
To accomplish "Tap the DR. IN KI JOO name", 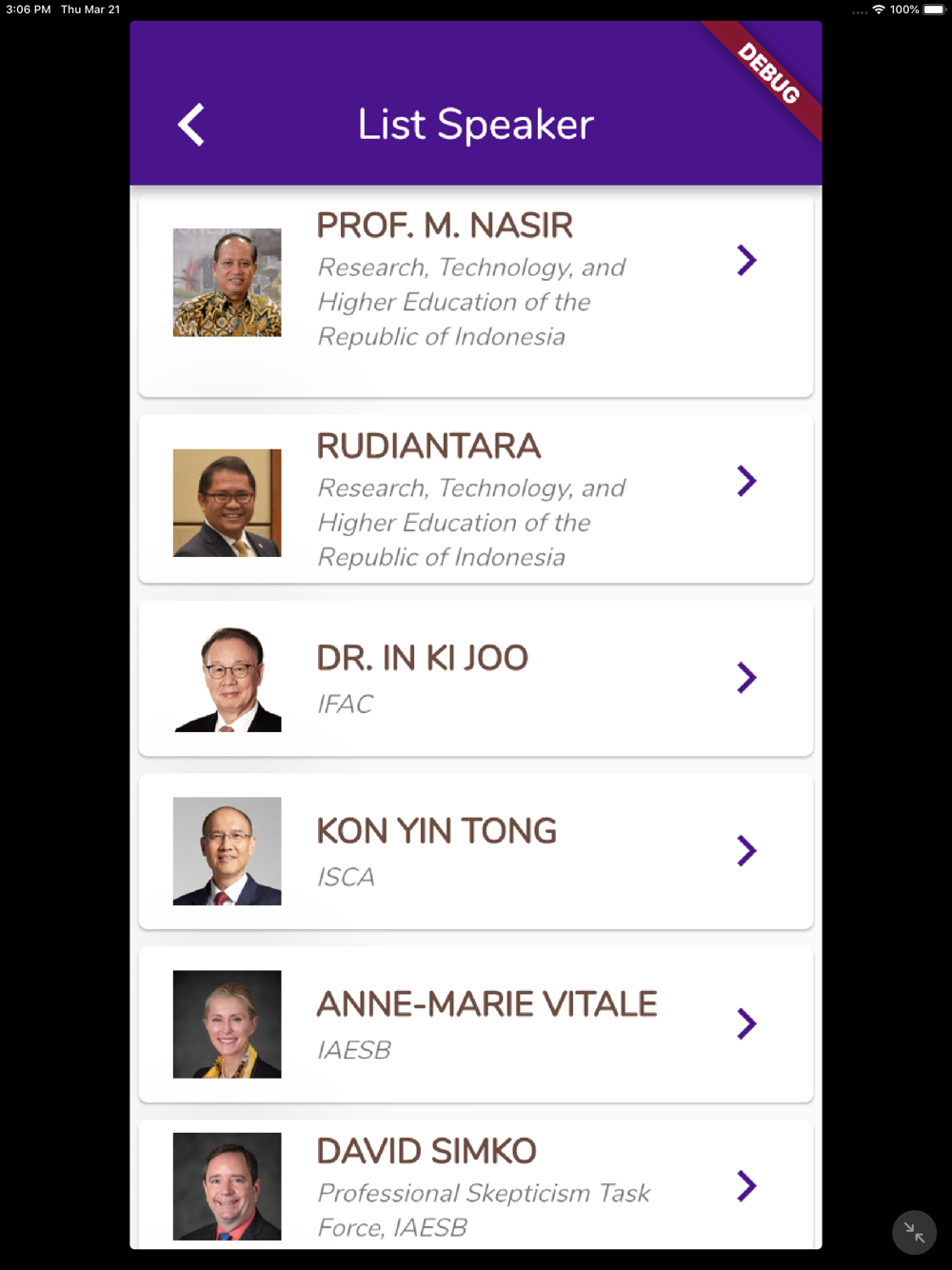I will pos(422,658).
